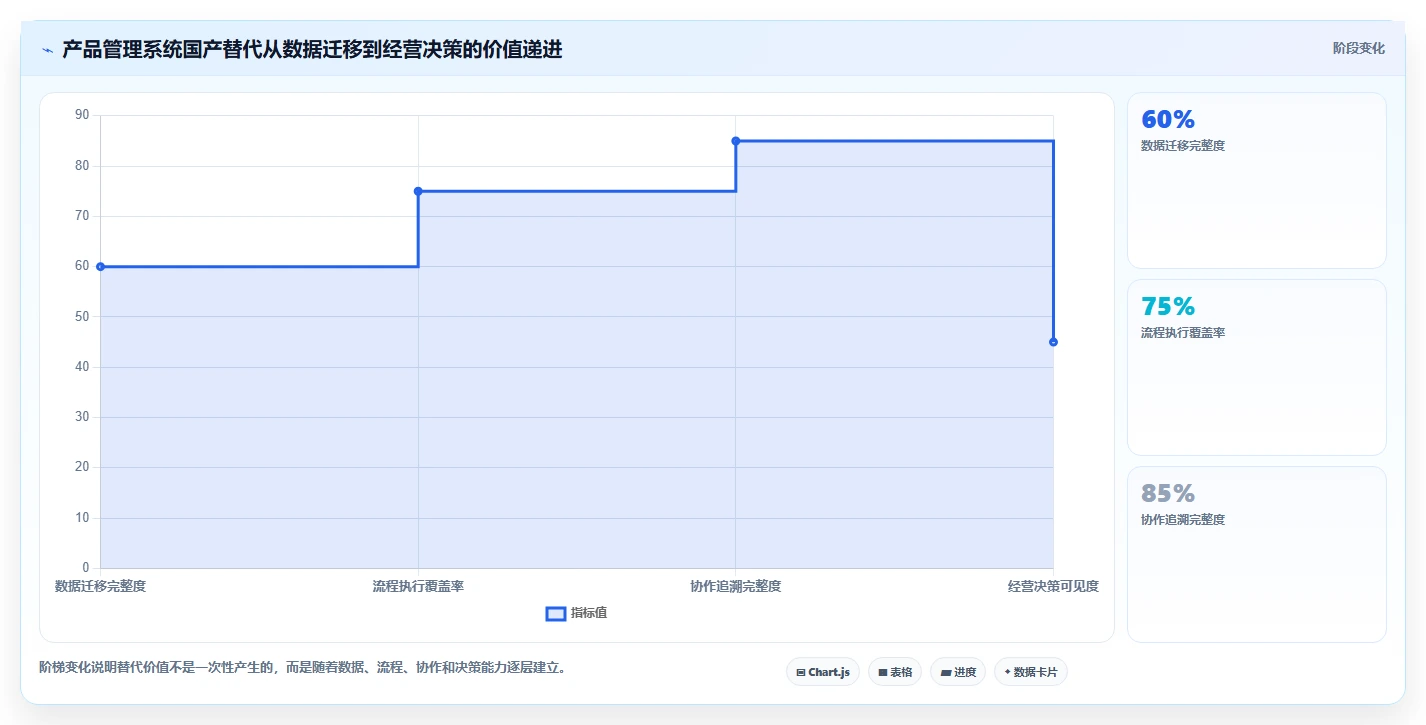Toggle the 指标值 legend item
Screen dimensions: 1426x725
click(576, 613)
